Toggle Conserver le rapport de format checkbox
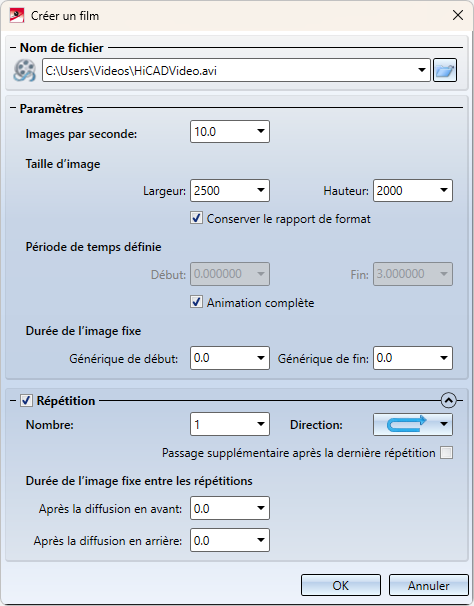 [196, 218]
